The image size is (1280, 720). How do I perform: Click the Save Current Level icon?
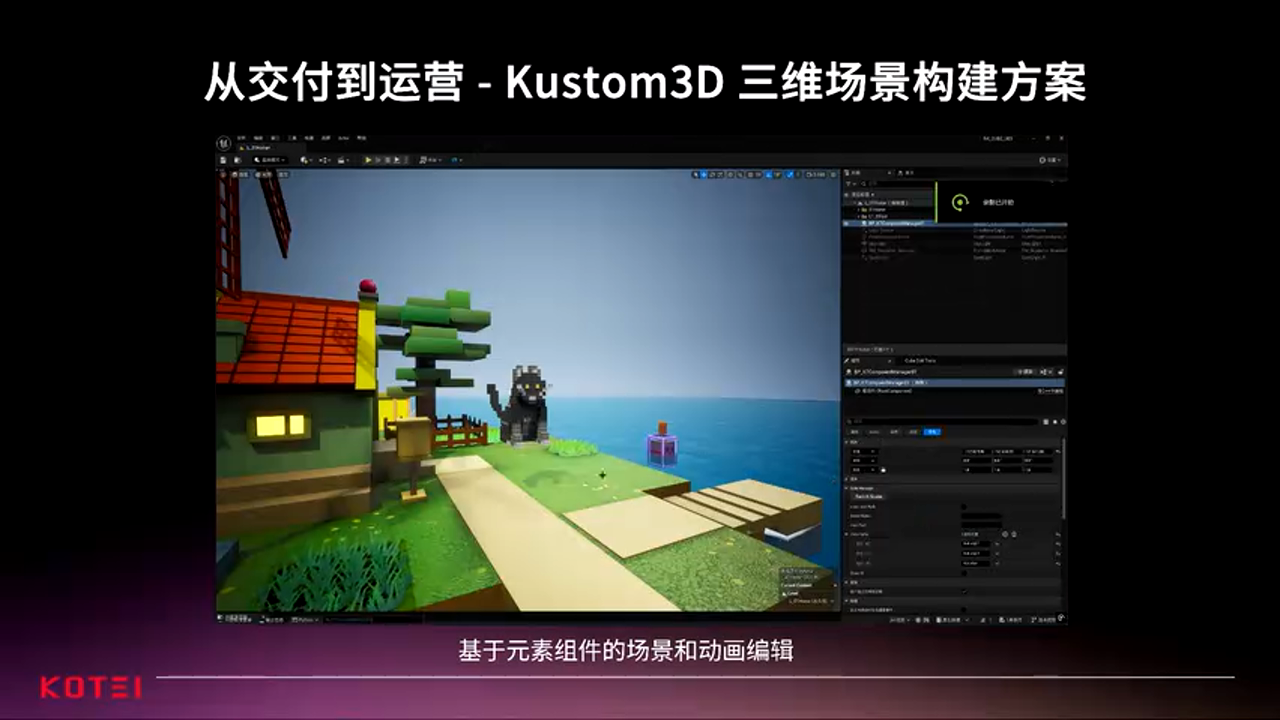223,160
